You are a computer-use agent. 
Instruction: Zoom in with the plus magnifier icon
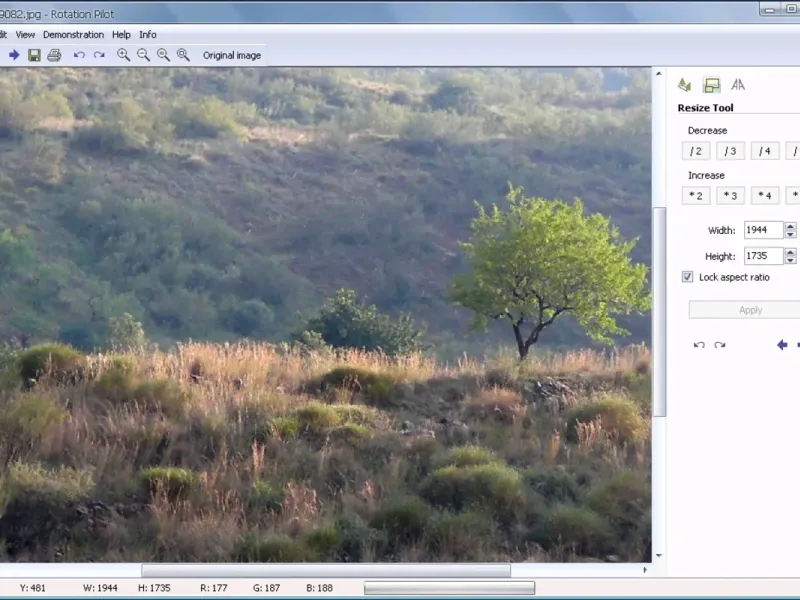click(x=123, y=55)
